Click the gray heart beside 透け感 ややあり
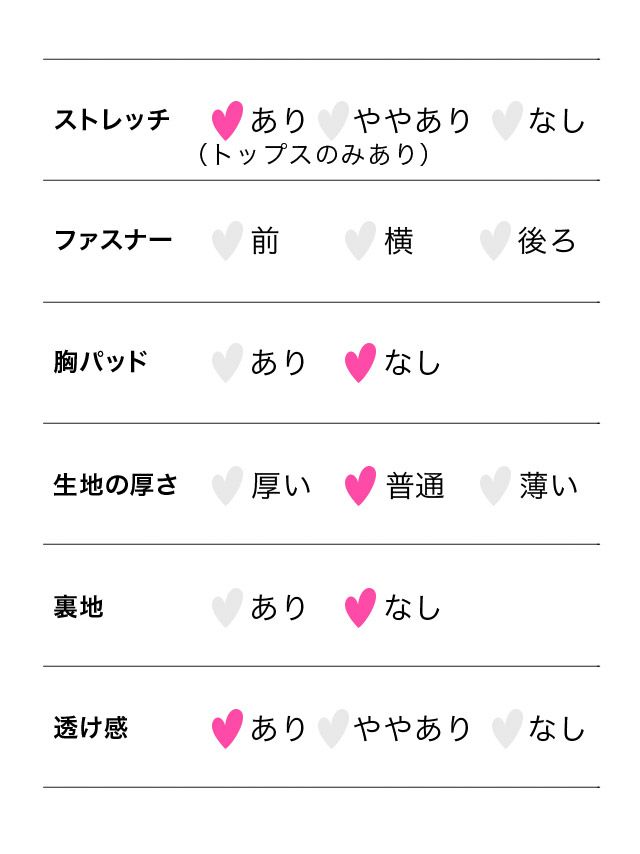Viewport: 640px width, 854px height. coord(333,728)
